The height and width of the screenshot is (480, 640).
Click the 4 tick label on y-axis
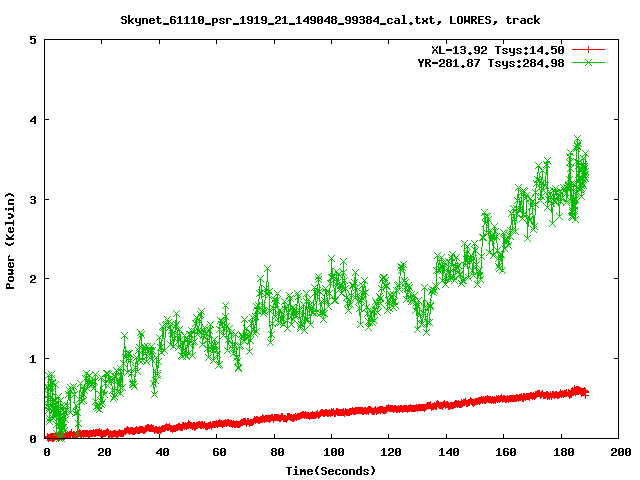pos(34,119)
